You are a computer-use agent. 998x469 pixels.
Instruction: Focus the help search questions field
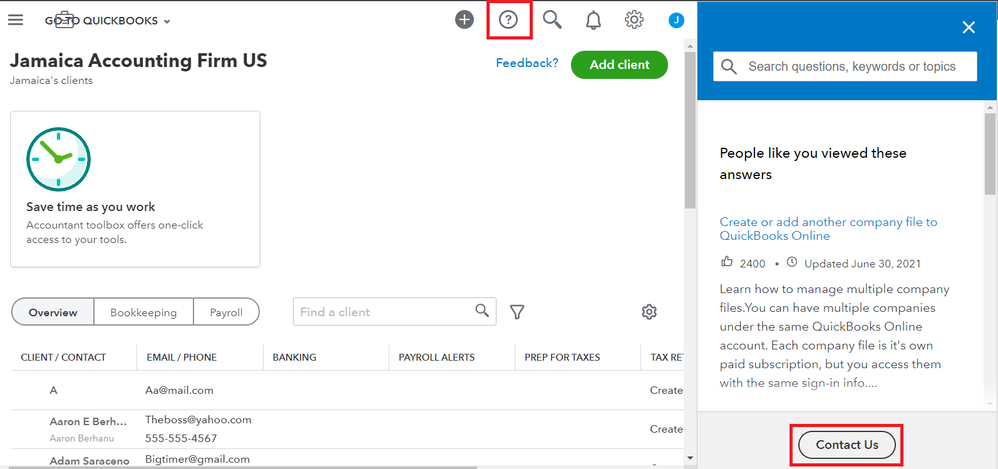845,67
